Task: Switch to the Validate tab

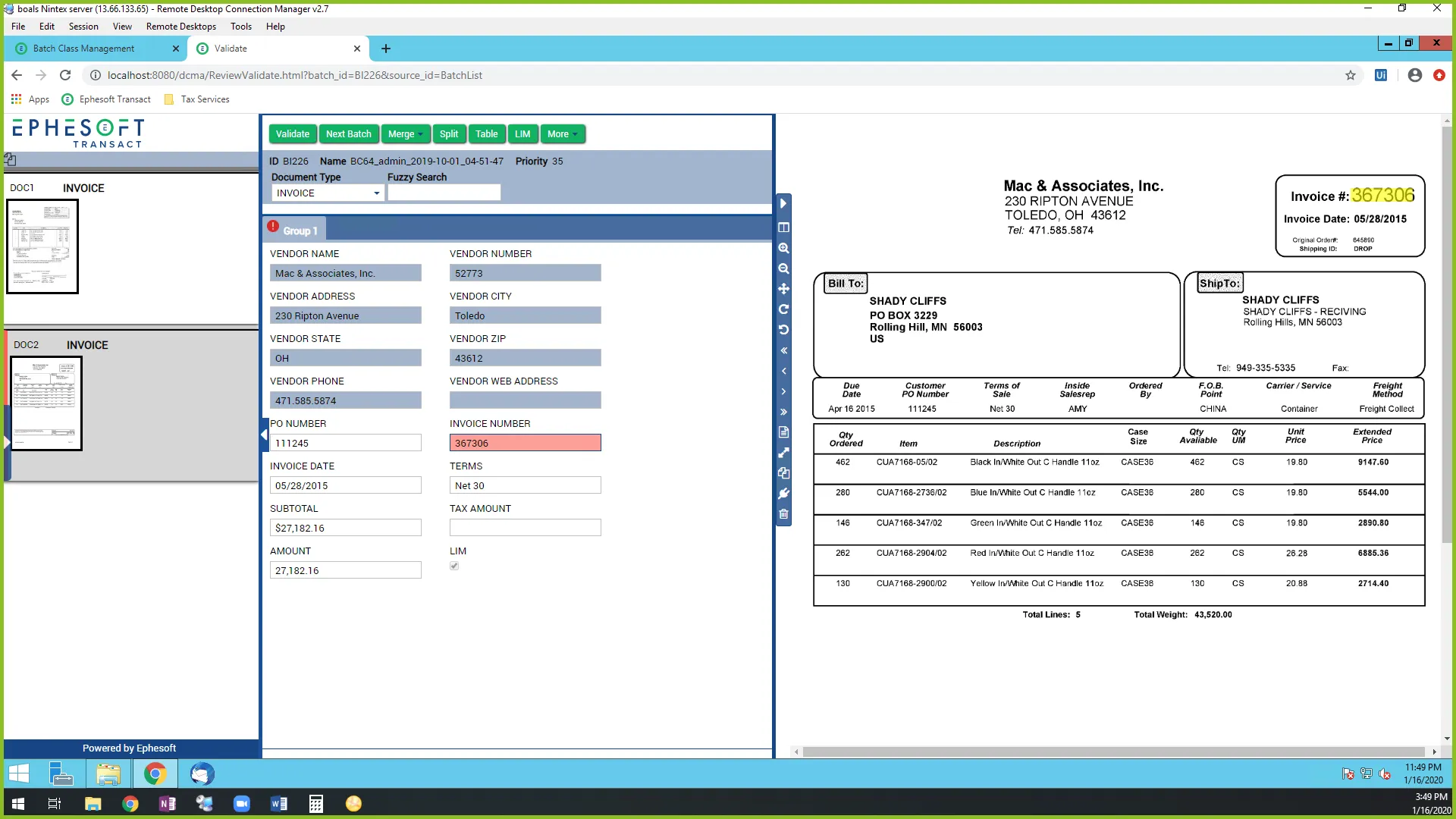Action: pyautogui.click(x=231, y=48)
